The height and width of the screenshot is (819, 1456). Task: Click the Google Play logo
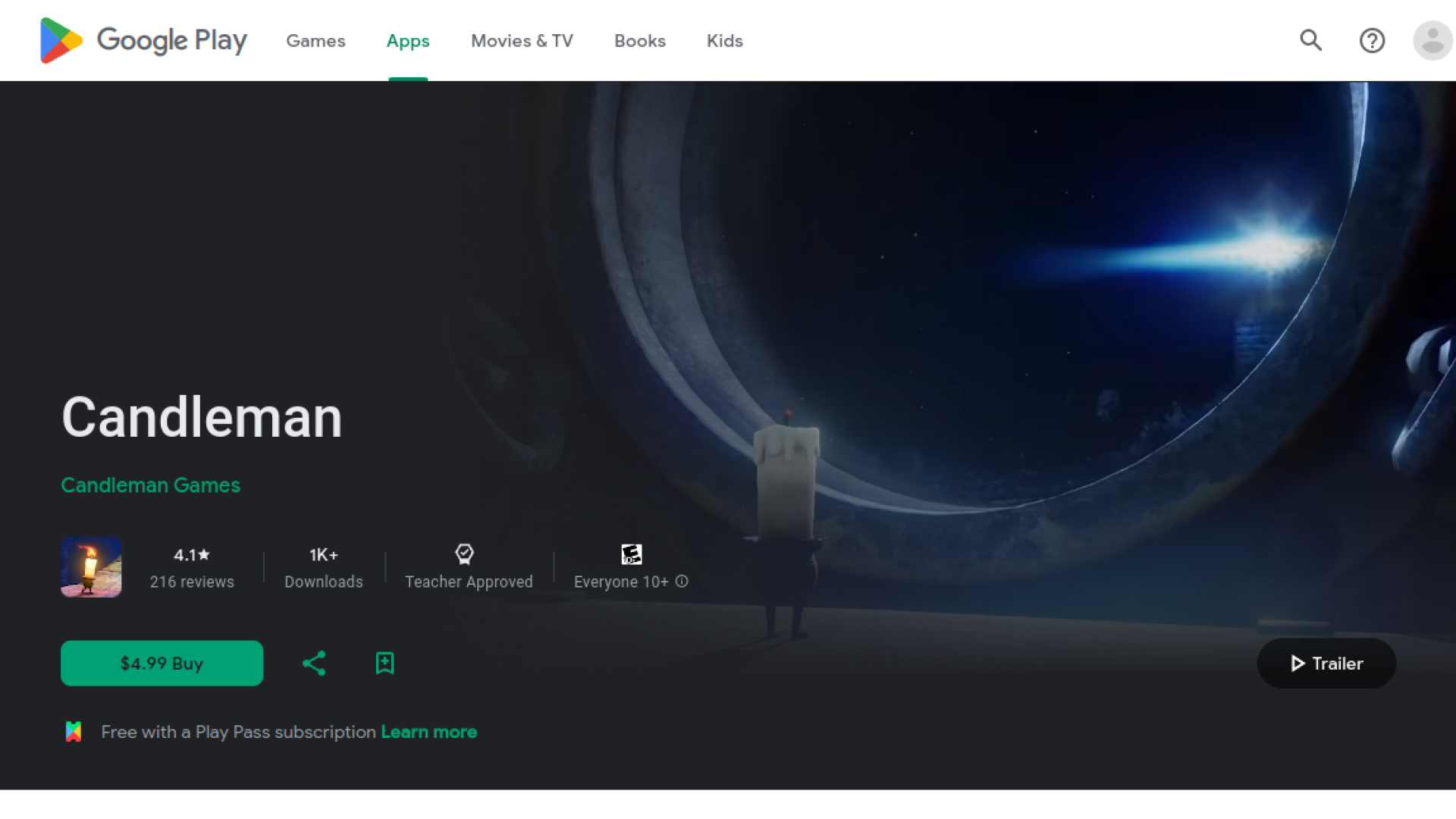(x=143, y=40)
